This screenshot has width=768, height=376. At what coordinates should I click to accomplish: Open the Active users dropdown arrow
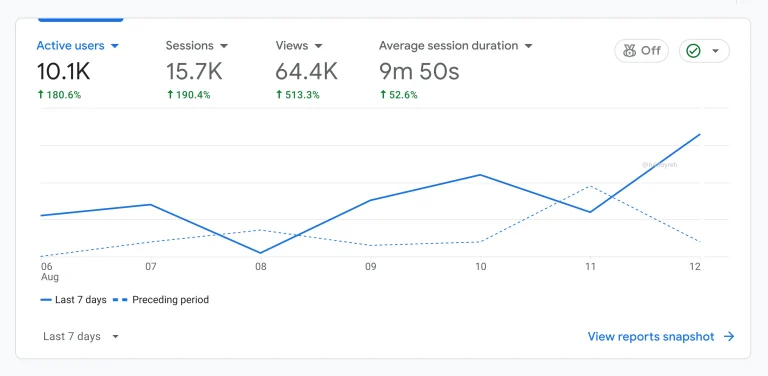[115, 46]
